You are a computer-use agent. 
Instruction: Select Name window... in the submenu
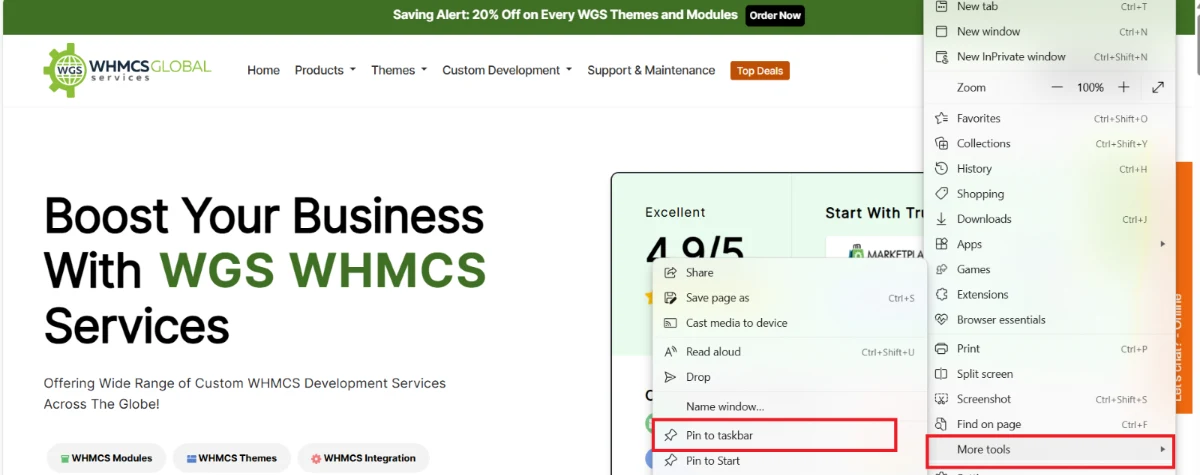tap(790, 406)
